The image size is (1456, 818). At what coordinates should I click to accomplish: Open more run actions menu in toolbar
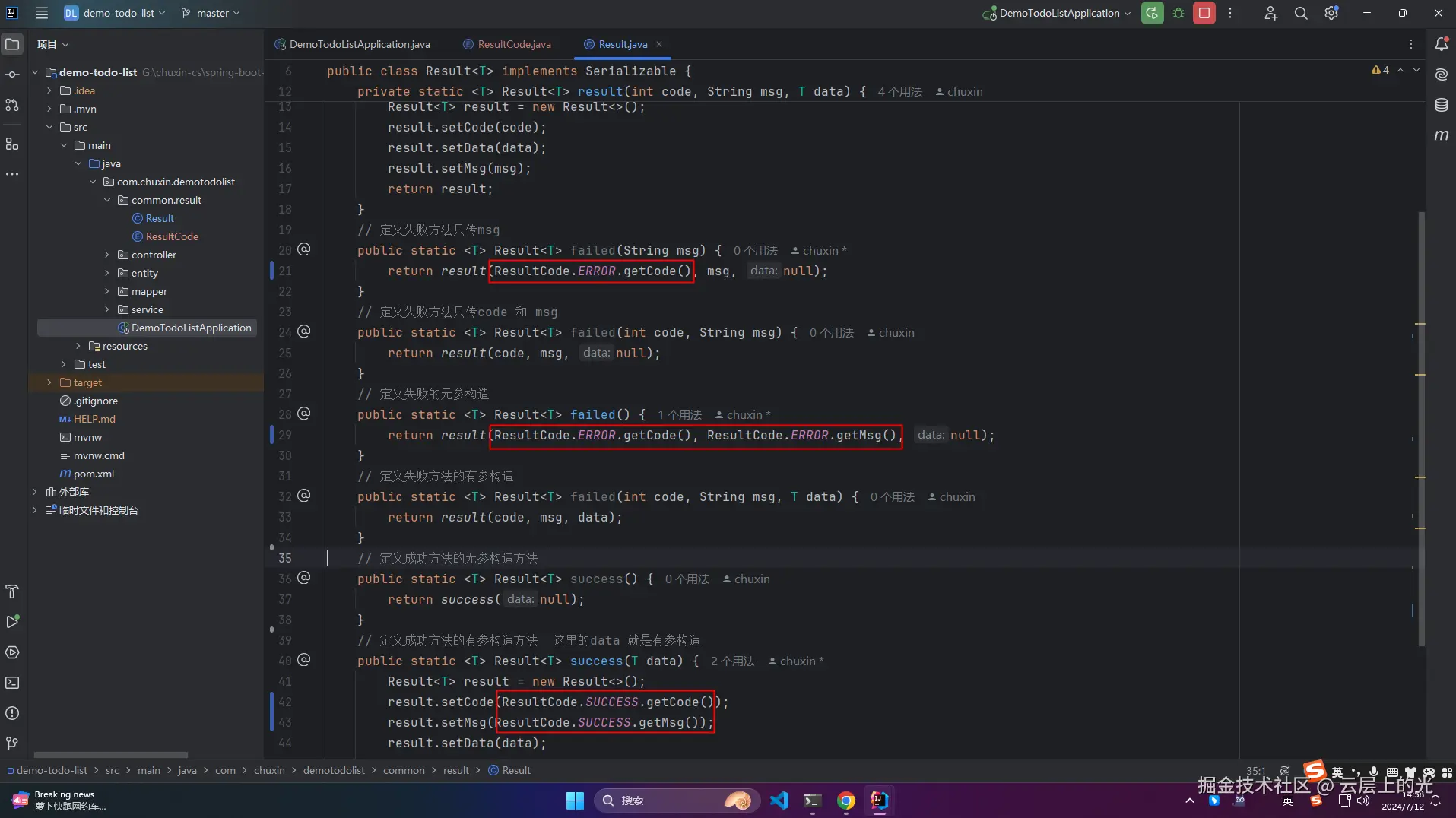point(1230,13)
